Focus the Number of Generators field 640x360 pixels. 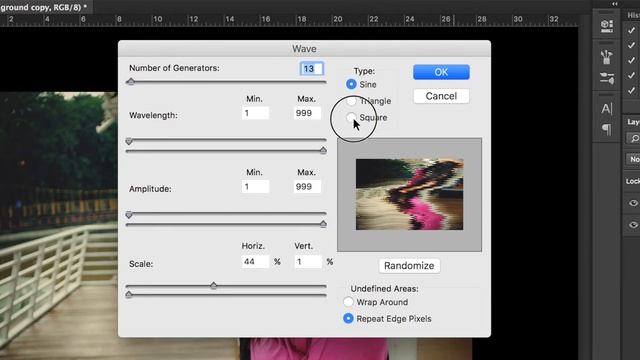pos(312,68)
